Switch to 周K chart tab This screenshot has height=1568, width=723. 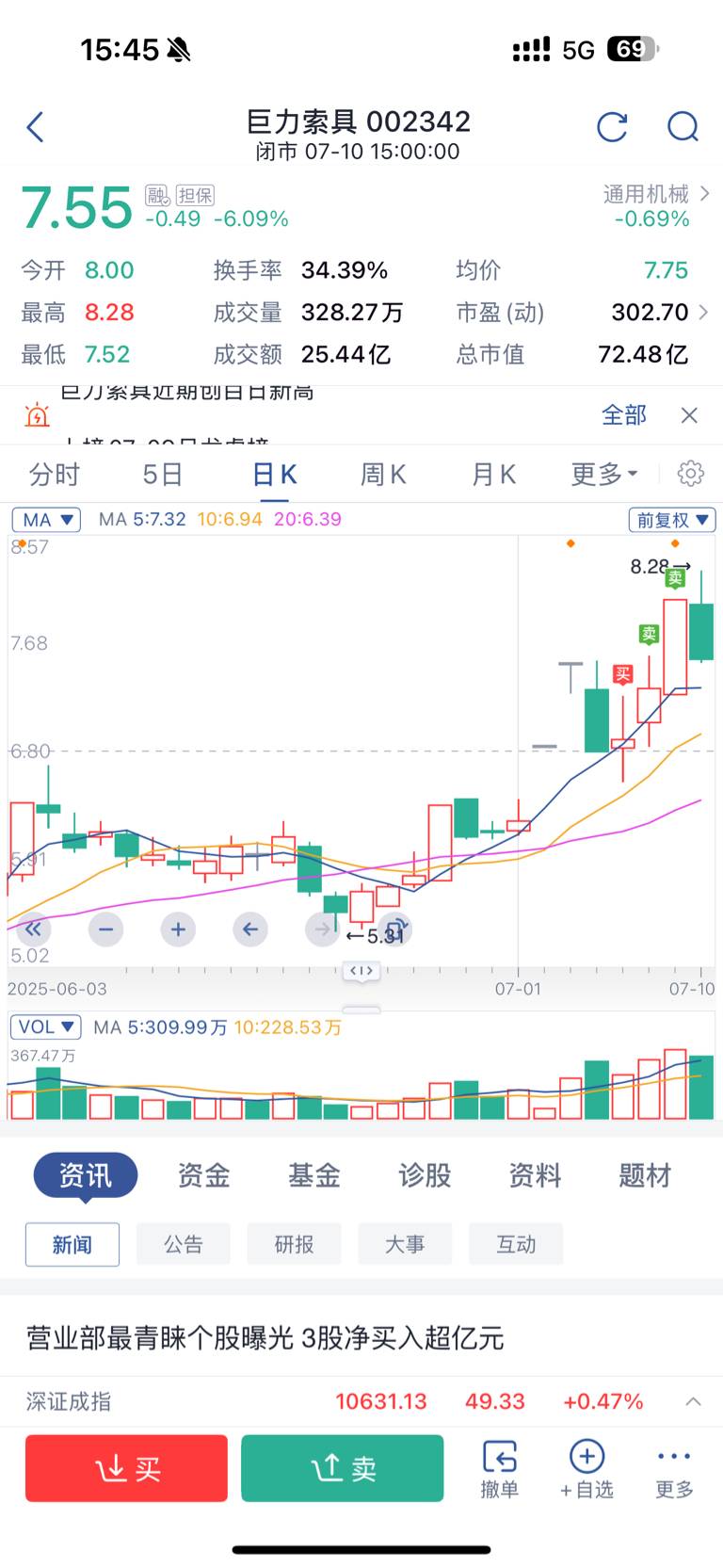click(x=383, y=474)
